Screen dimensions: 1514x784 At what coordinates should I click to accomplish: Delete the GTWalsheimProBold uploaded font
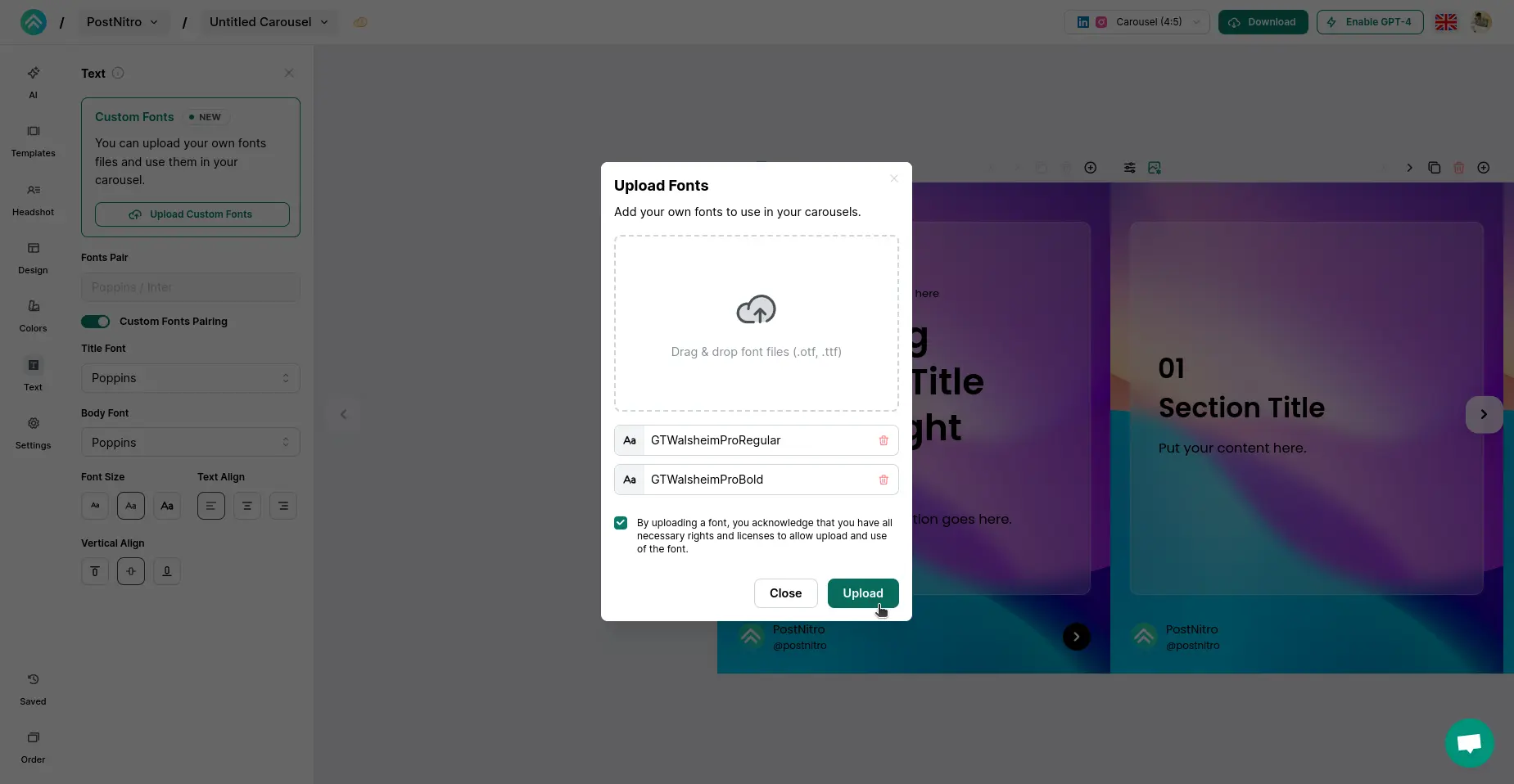click(883, 480)
